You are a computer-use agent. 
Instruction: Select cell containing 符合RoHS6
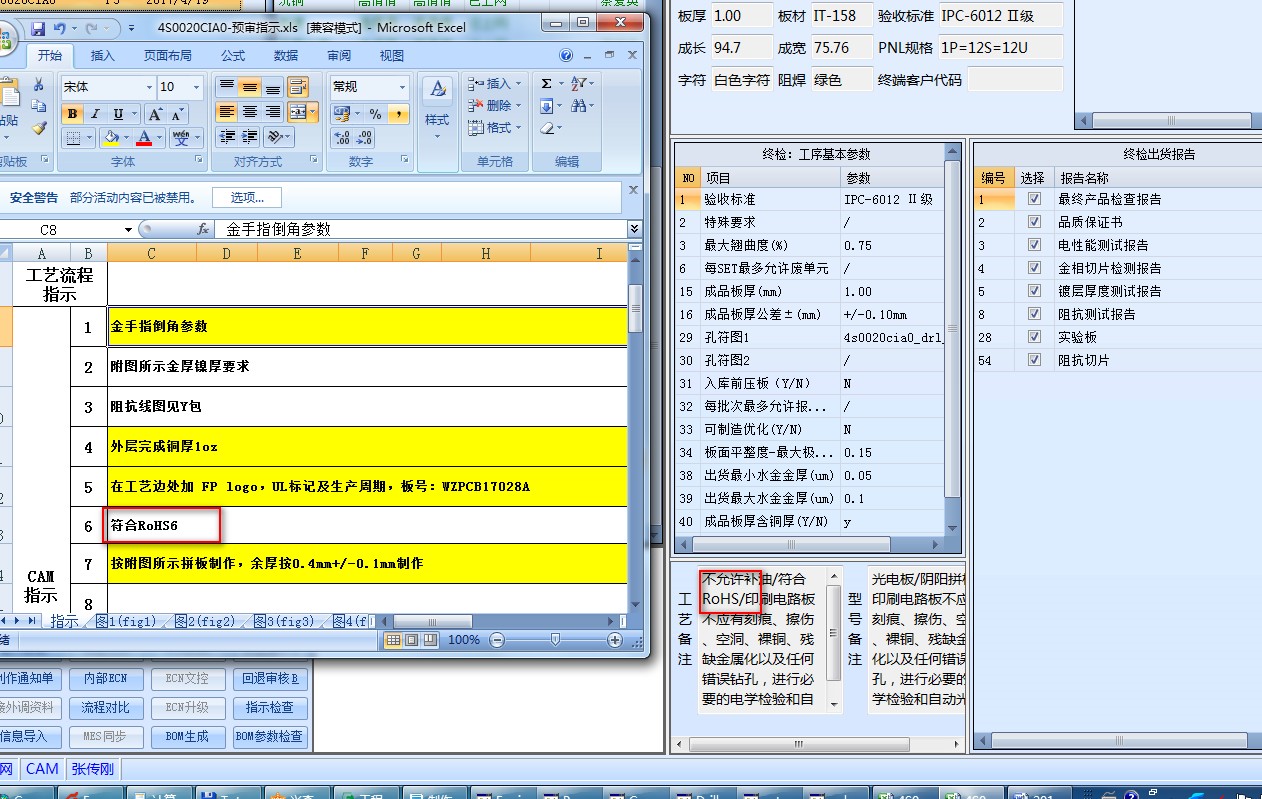click(367, 525)
